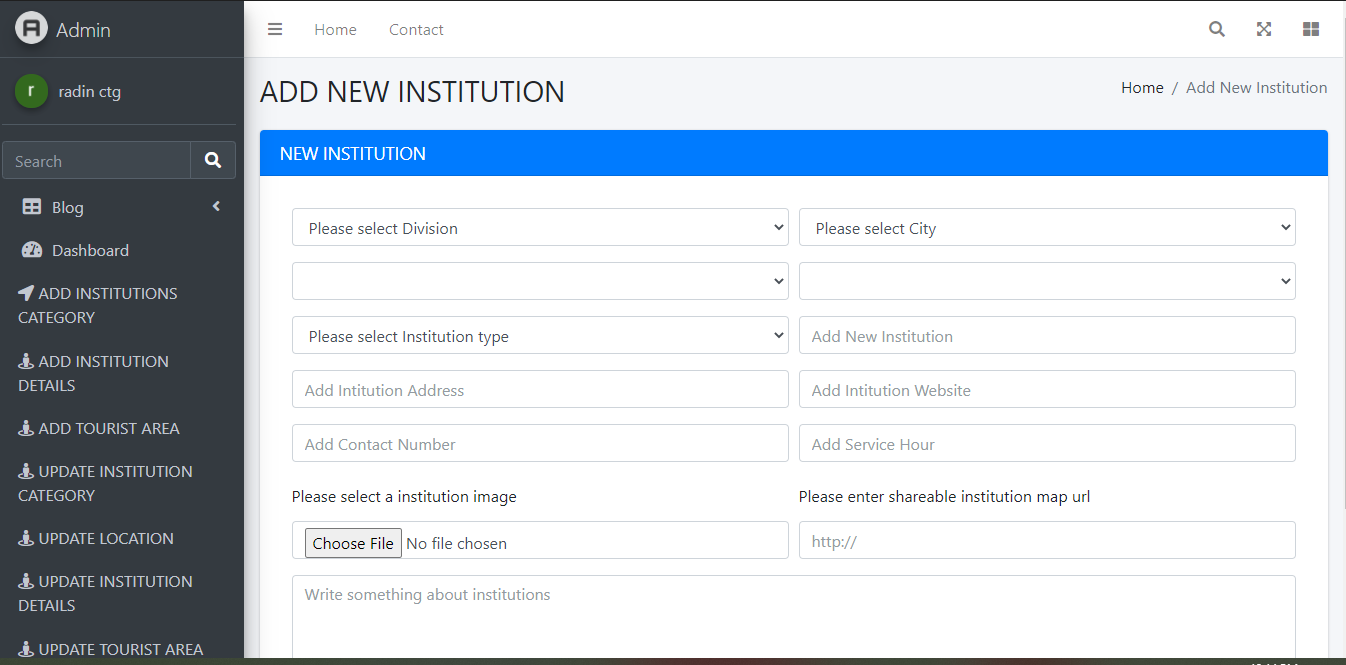Click the Blog grid icon in sidebar

pyautogui.click(x=31, y=207)
